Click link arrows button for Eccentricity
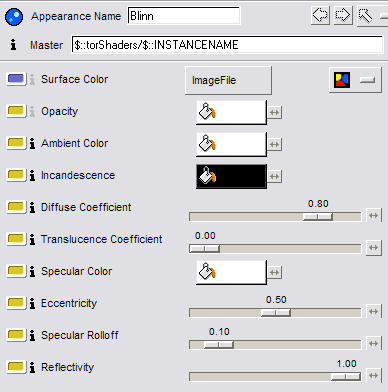This screenshot has width=388, height=392. coord(374,311)
